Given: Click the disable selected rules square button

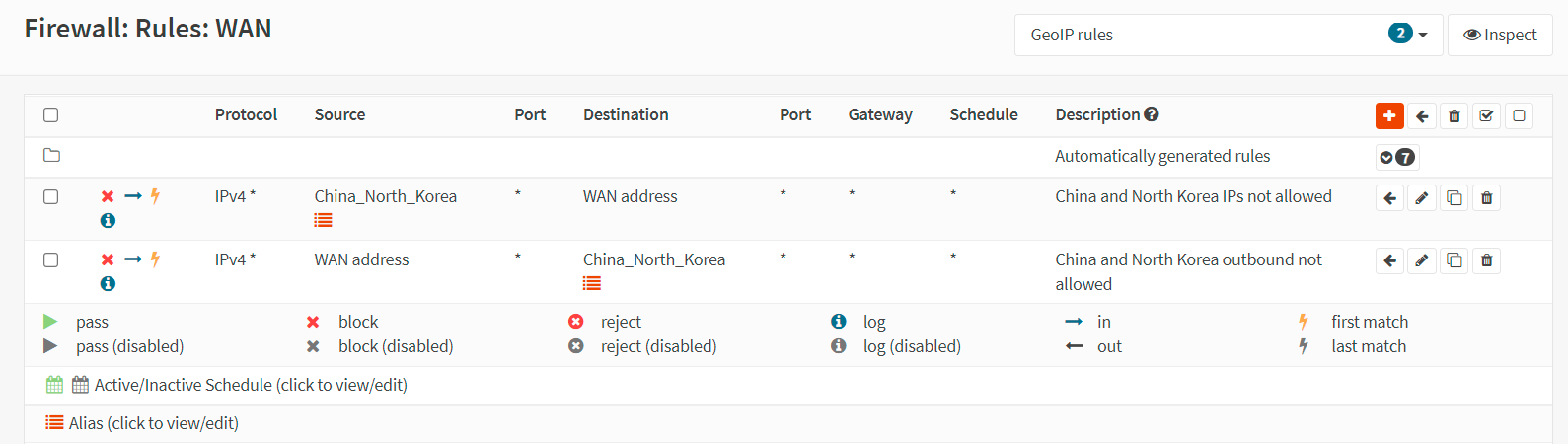Looking at the screenshot, I should [x=1519, y=116].
